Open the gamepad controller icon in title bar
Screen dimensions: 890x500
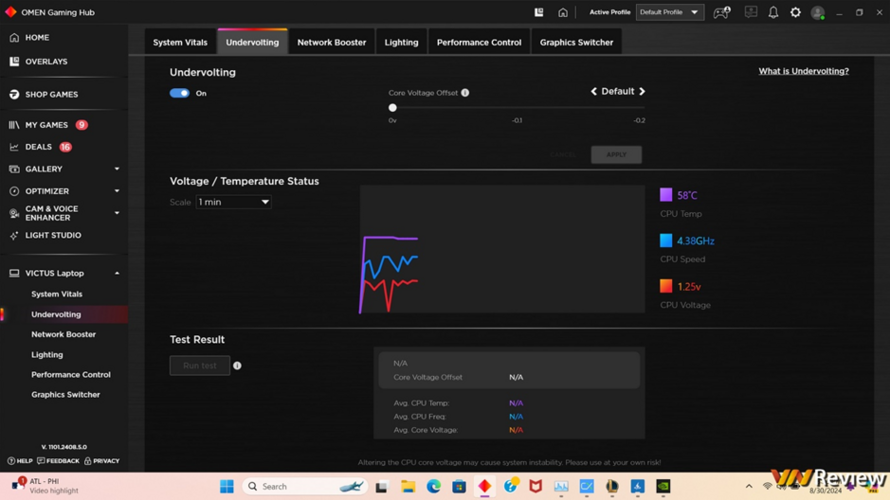pyautogui.click(x=721, y=12)
